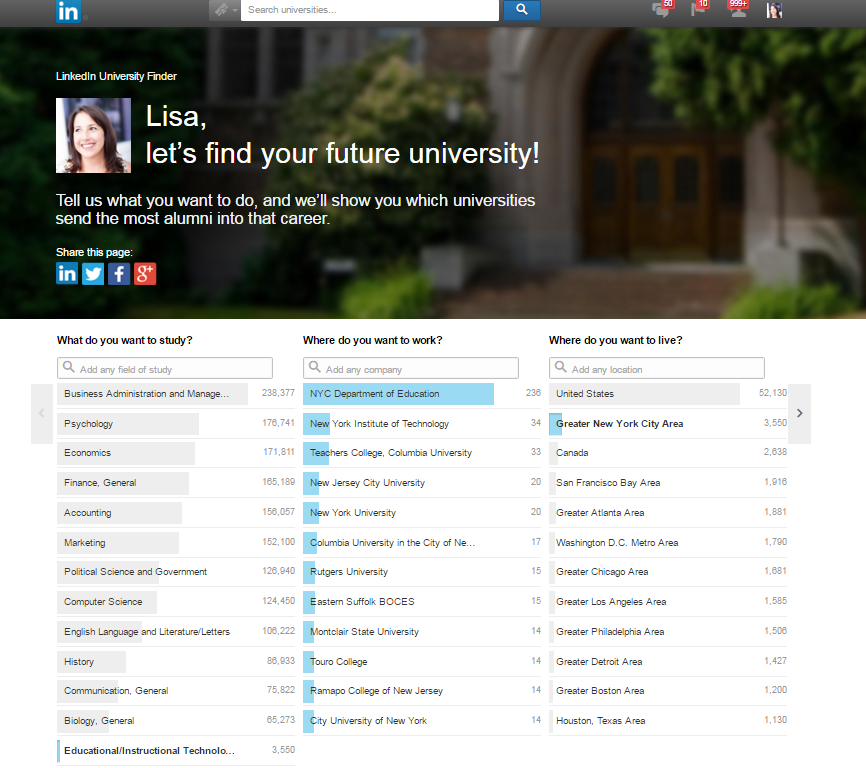The height and width of the screenshot is (768, 866).
Task: Select Eastern Suffolk BOCES
Action: [422, 602]
